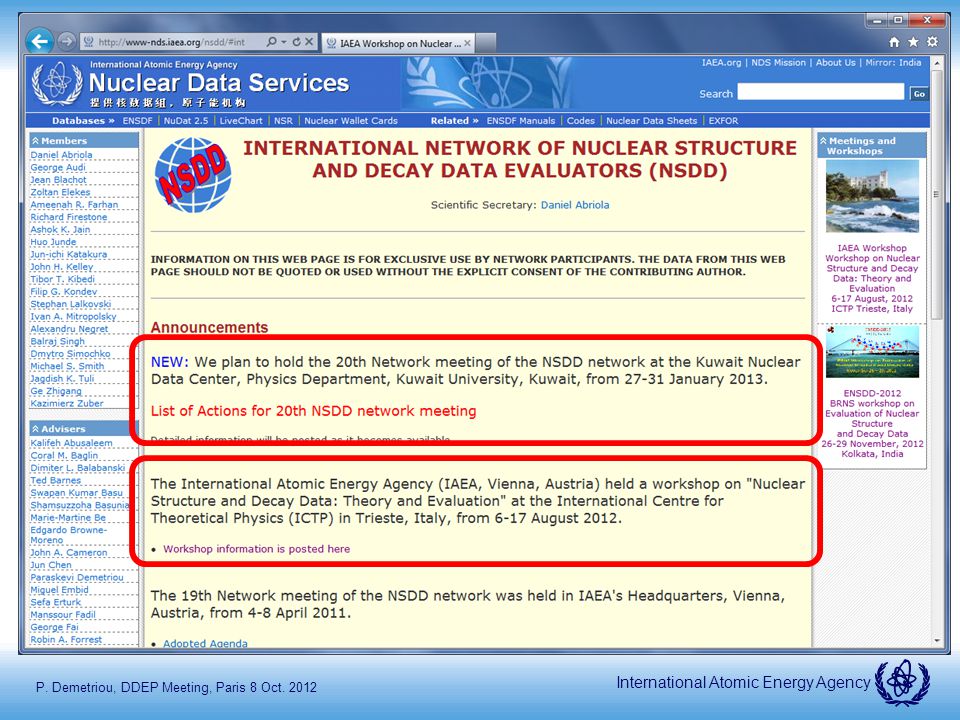Screen dimensions: 960x720
Task: Open member Richard Firestone
Action: (69, 217)
